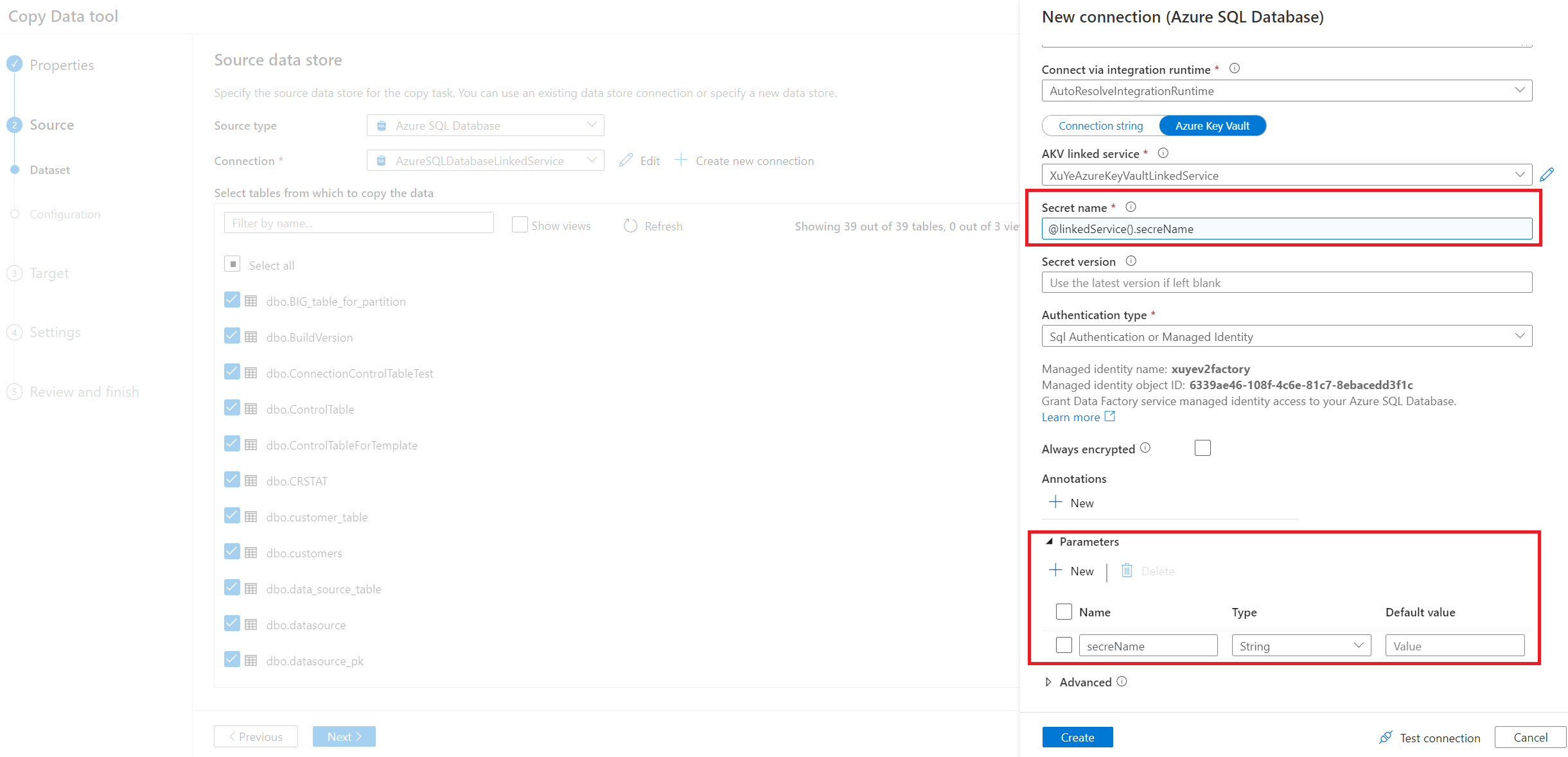Click the Edit linked service pencil icon

1547,174
